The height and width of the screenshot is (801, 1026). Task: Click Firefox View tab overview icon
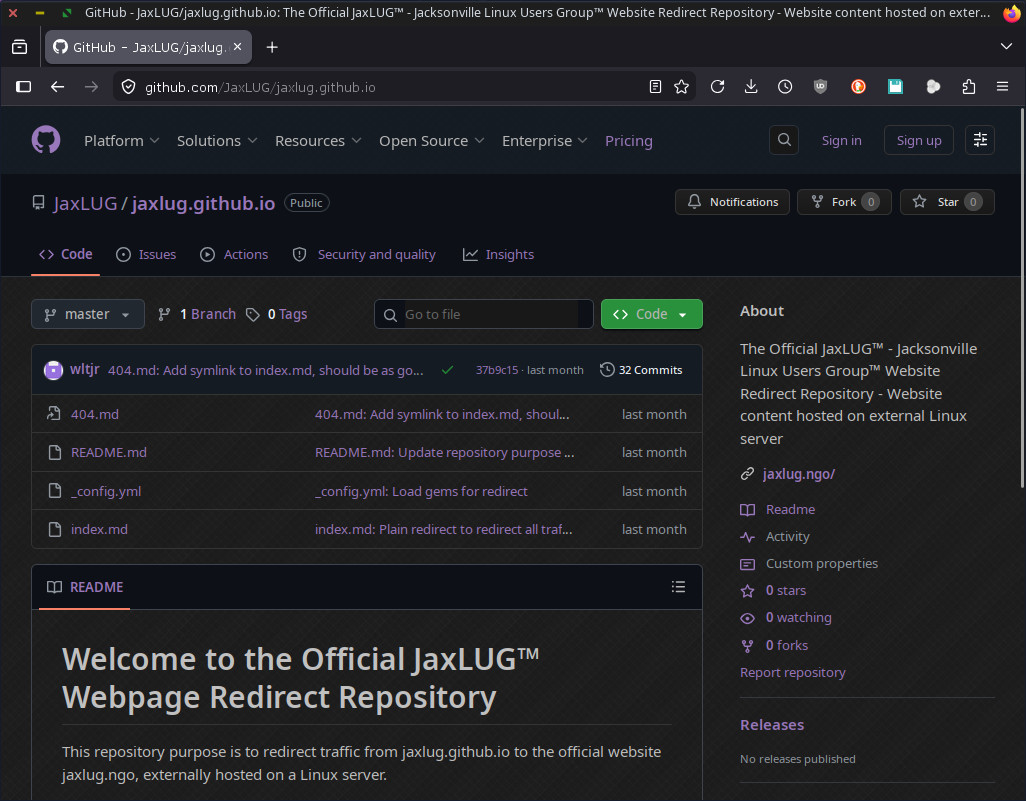pyautogui.click(x=20, y=47)
